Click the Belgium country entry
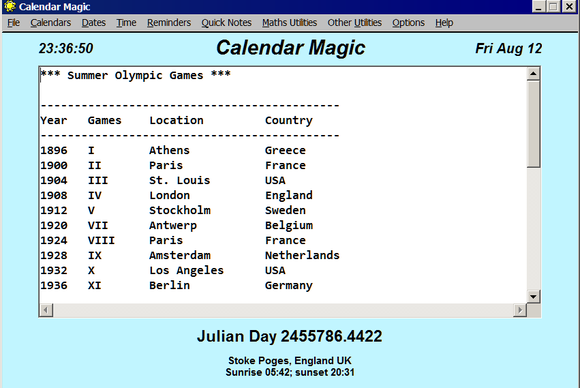Image resolution: width=580 pixels, height=388 pixels. (x=289, y=226)
